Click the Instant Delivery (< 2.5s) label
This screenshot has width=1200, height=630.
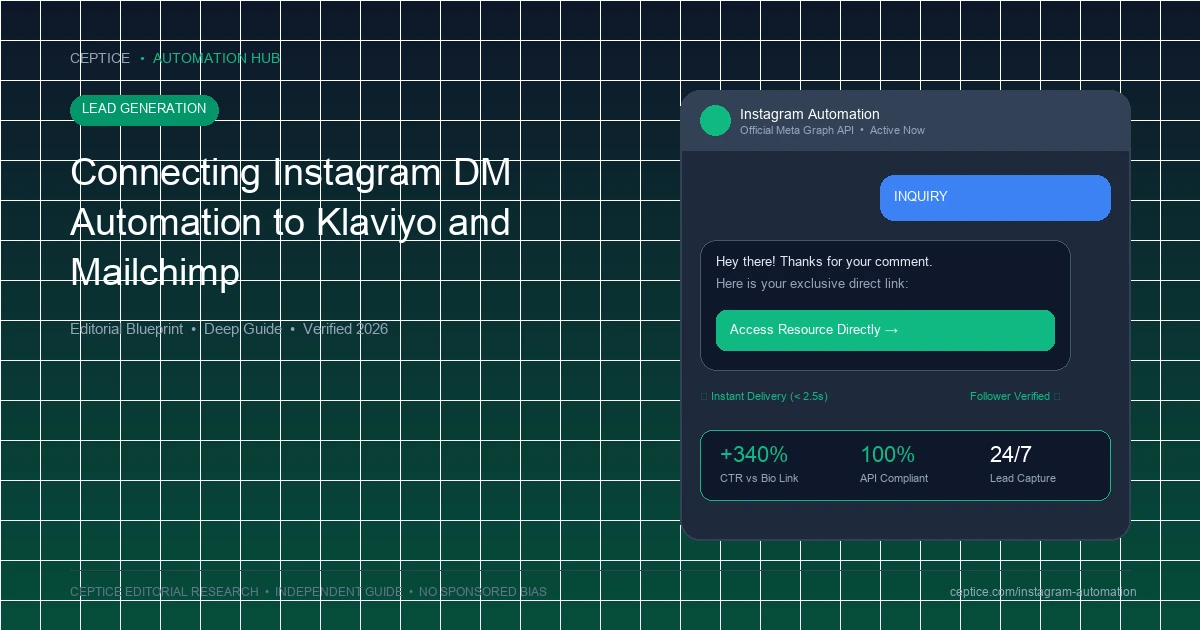(x=769, y=397)
